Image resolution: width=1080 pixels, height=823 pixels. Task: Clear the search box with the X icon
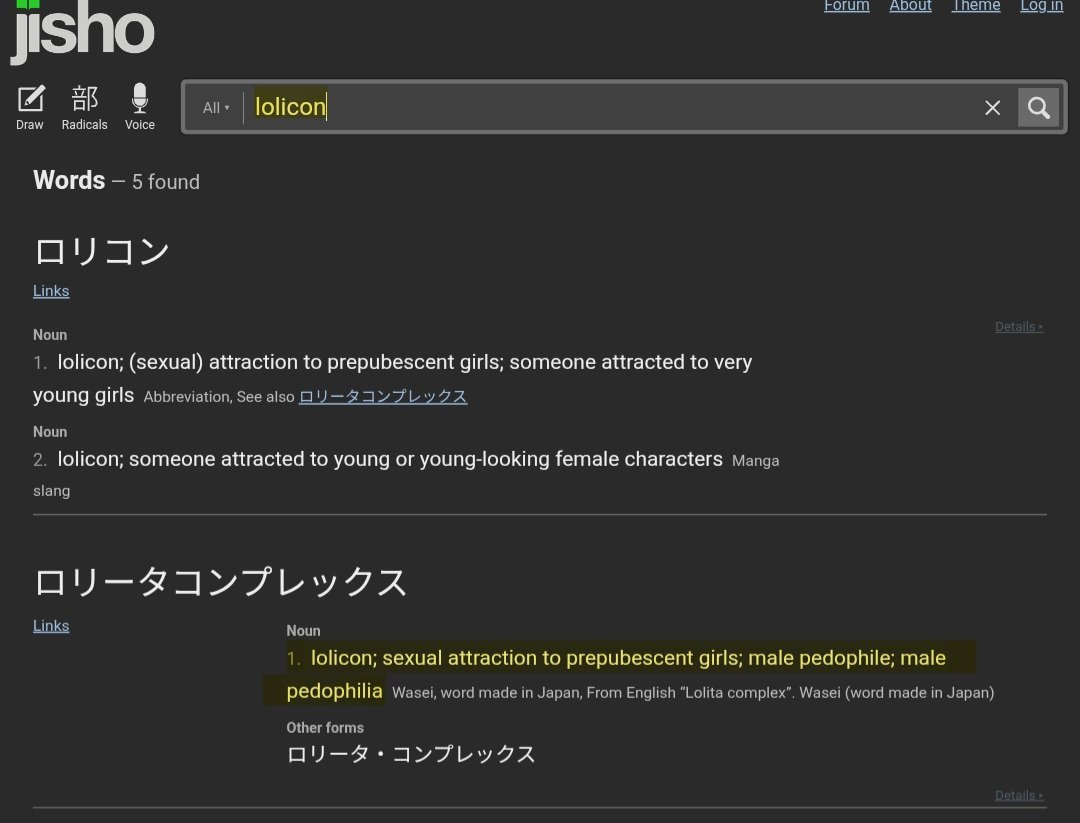pos(992,107)
